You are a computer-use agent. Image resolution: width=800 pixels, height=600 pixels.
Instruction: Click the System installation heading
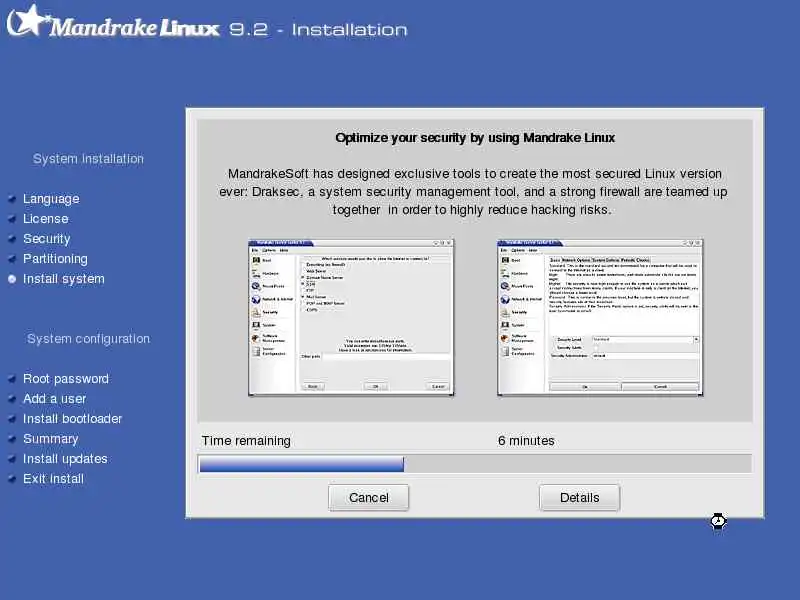tap(88, 159)
